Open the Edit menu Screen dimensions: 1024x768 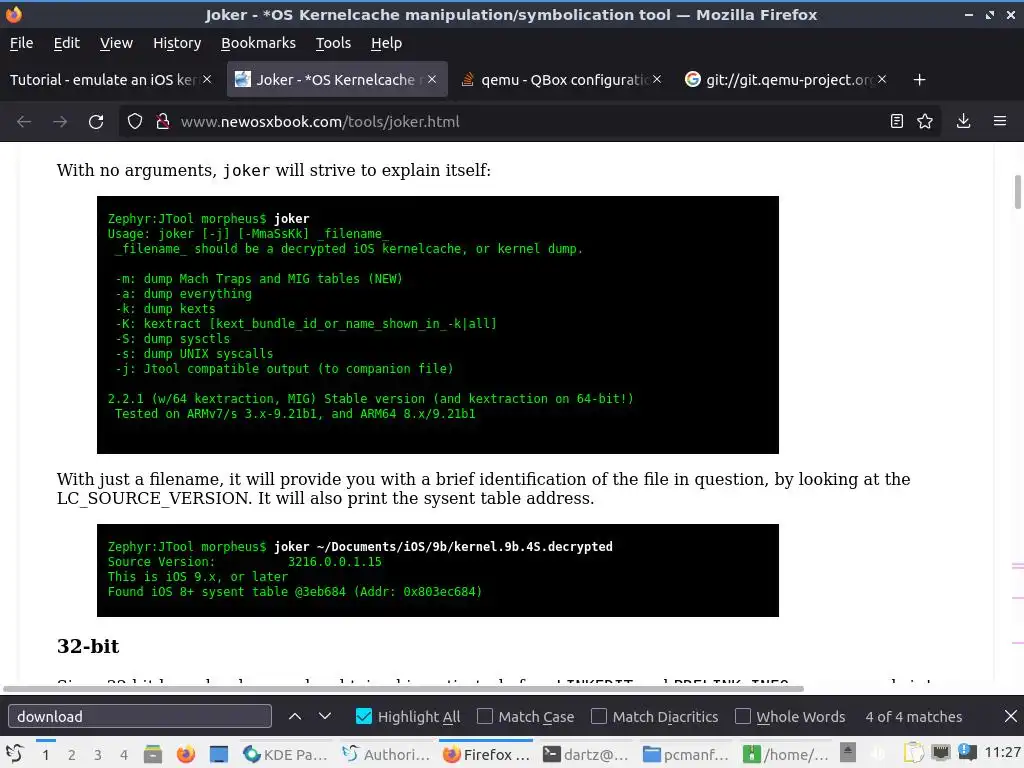click(67, 43)
